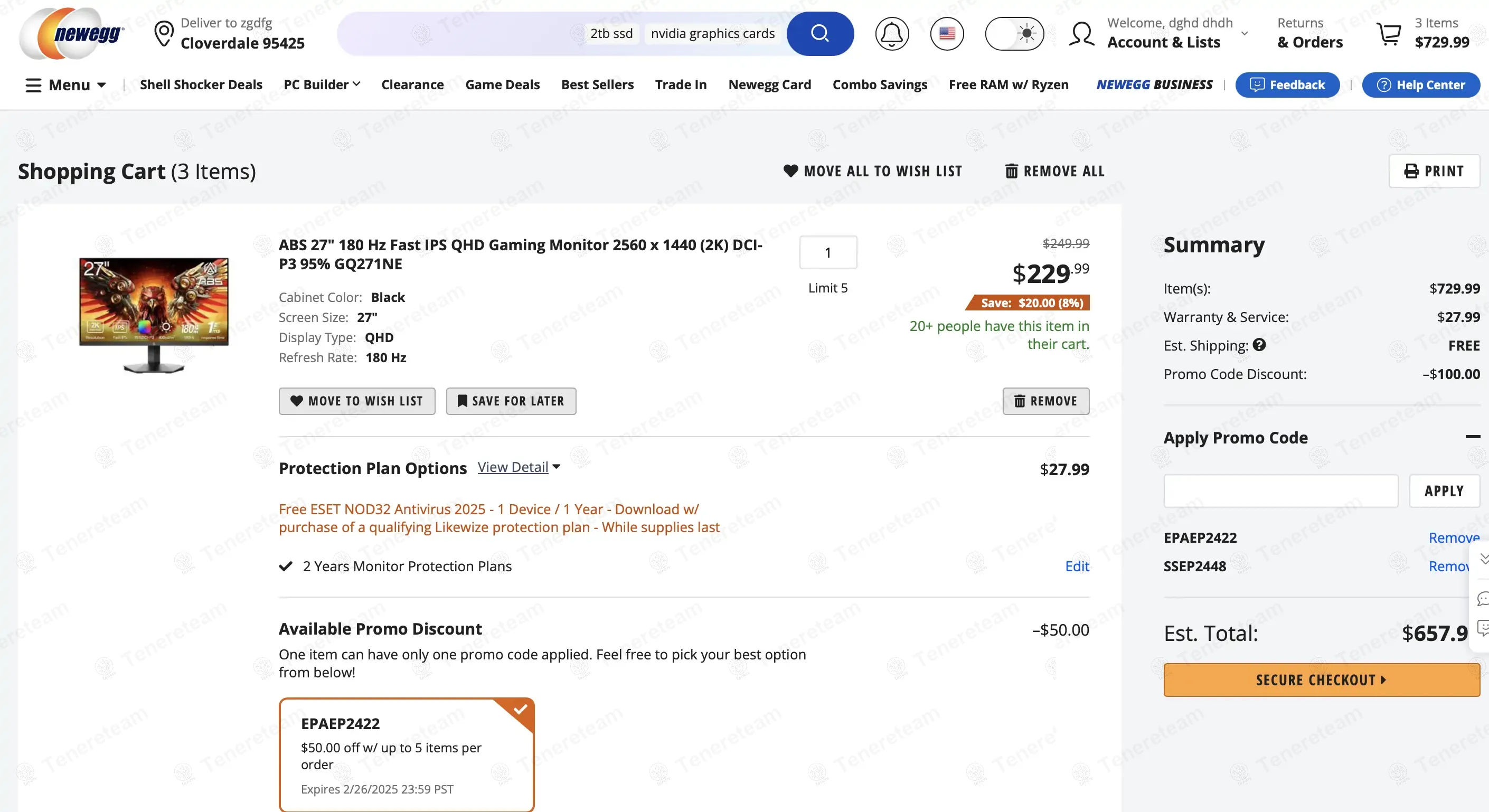Screen dimensions: 1489x812
Task: Toggle the dark mode switch
Action: 1014,33
